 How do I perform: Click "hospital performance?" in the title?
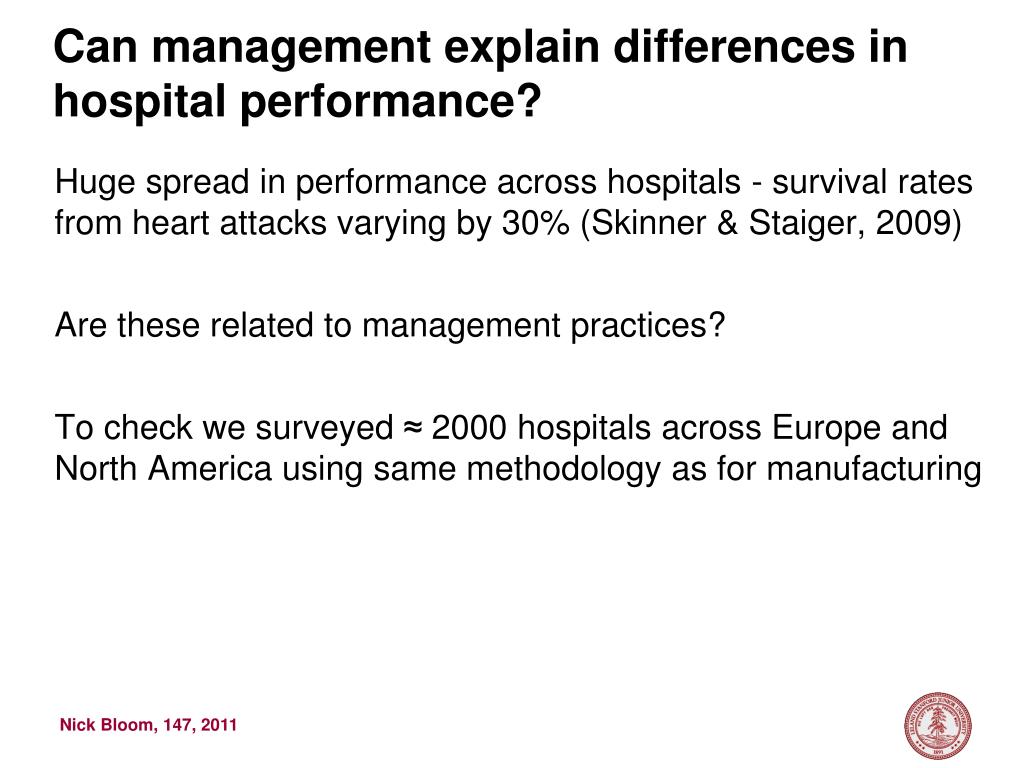coord(296,101)
